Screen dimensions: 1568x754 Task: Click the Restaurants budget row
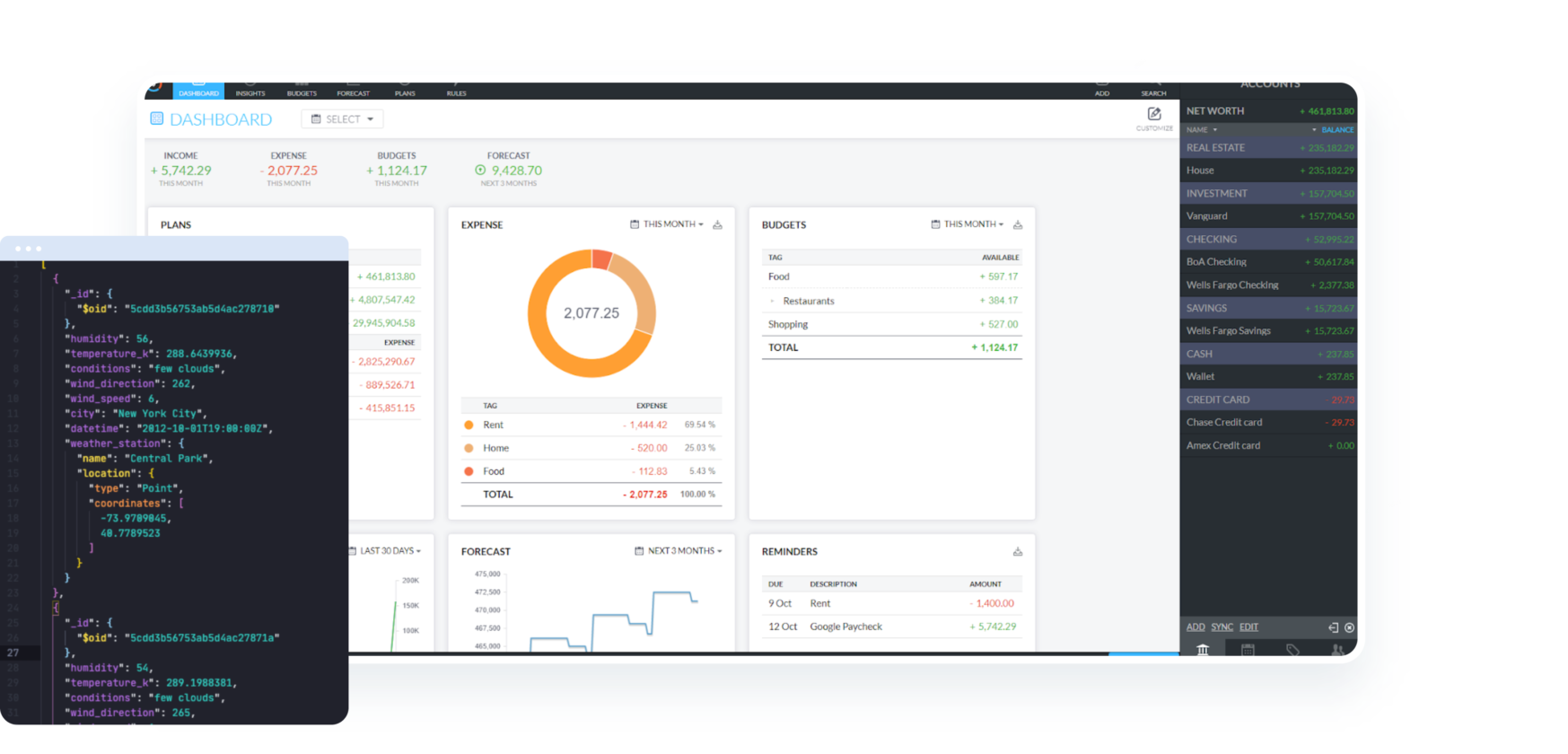pos(891,301)
